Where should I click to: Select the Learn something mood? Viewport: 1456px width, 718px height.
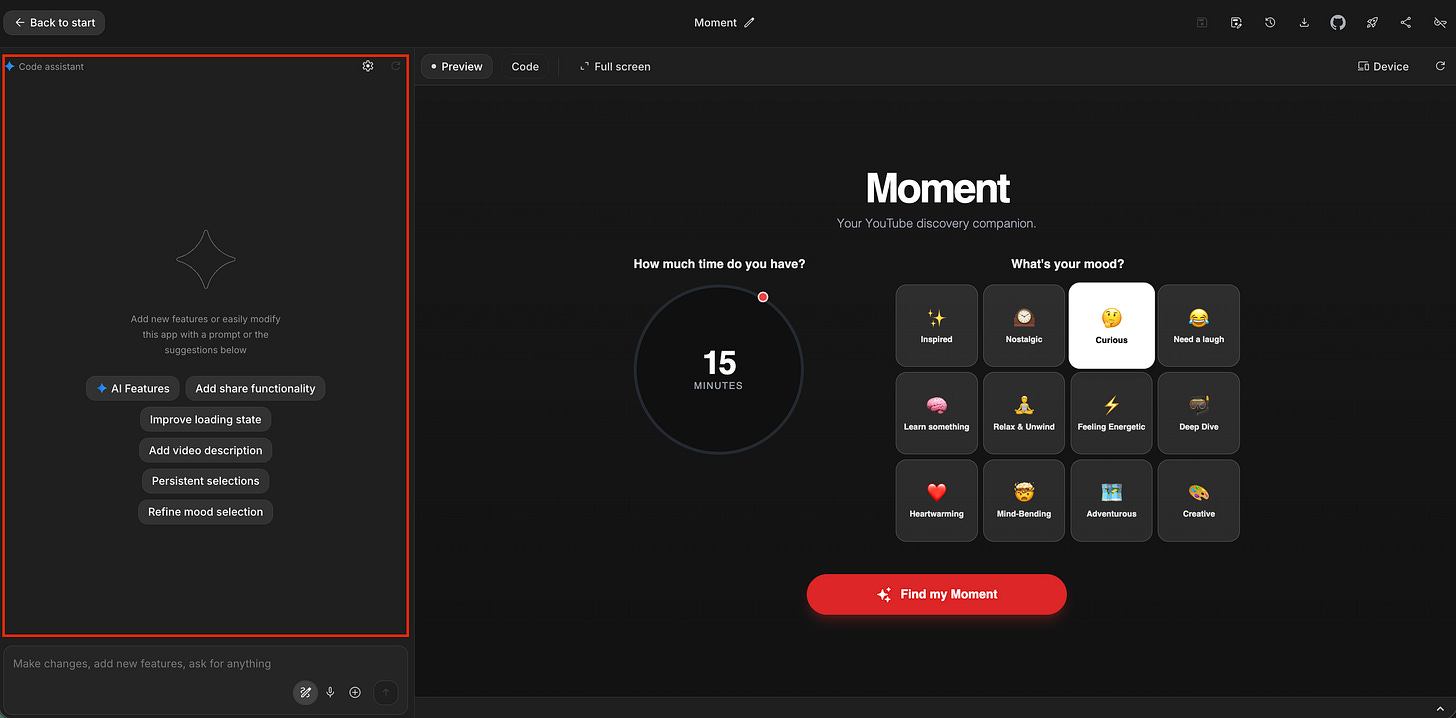click(x=936, y=413)
